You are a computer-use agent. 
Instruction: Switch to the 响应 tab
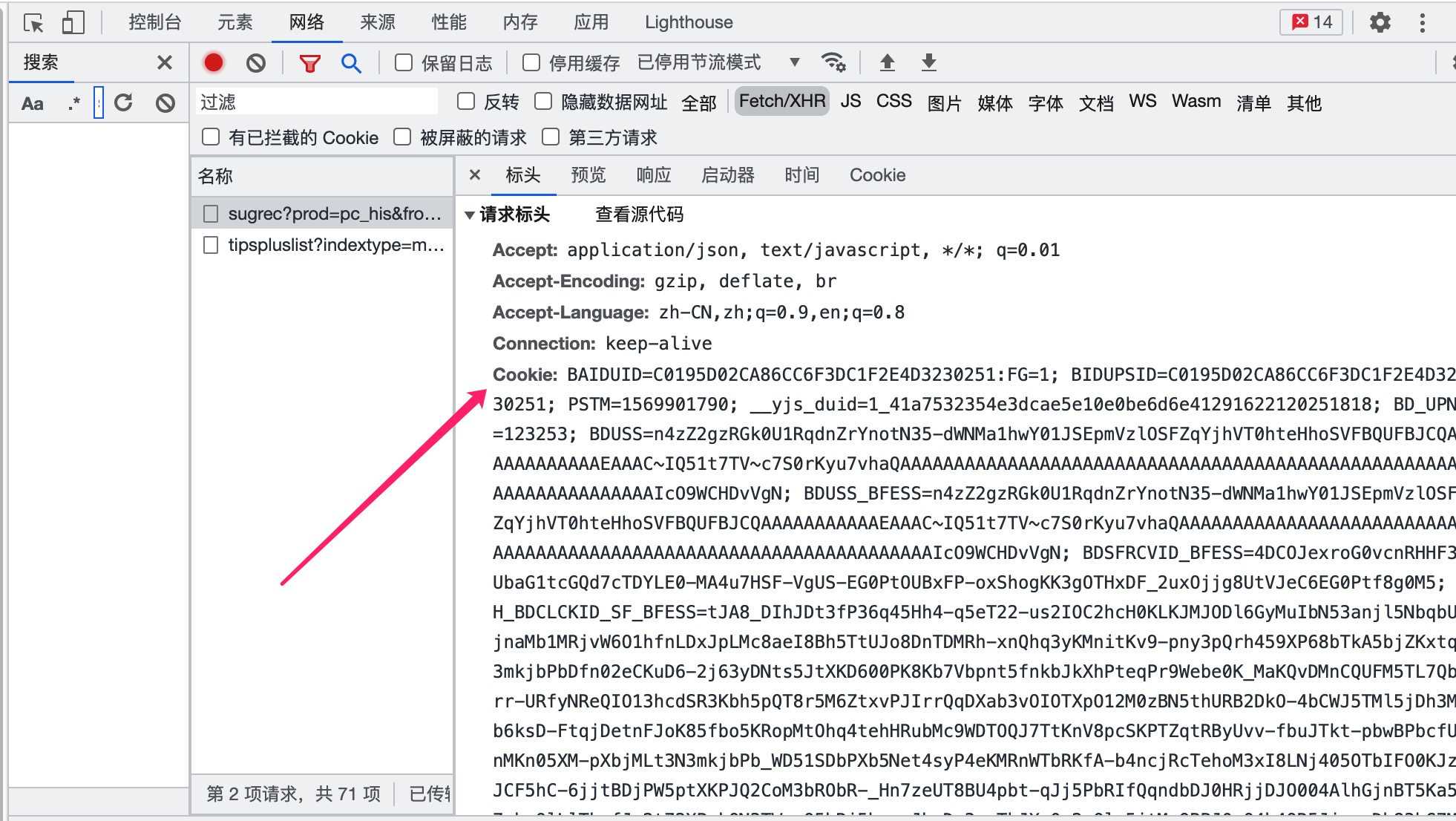(653, 175)
